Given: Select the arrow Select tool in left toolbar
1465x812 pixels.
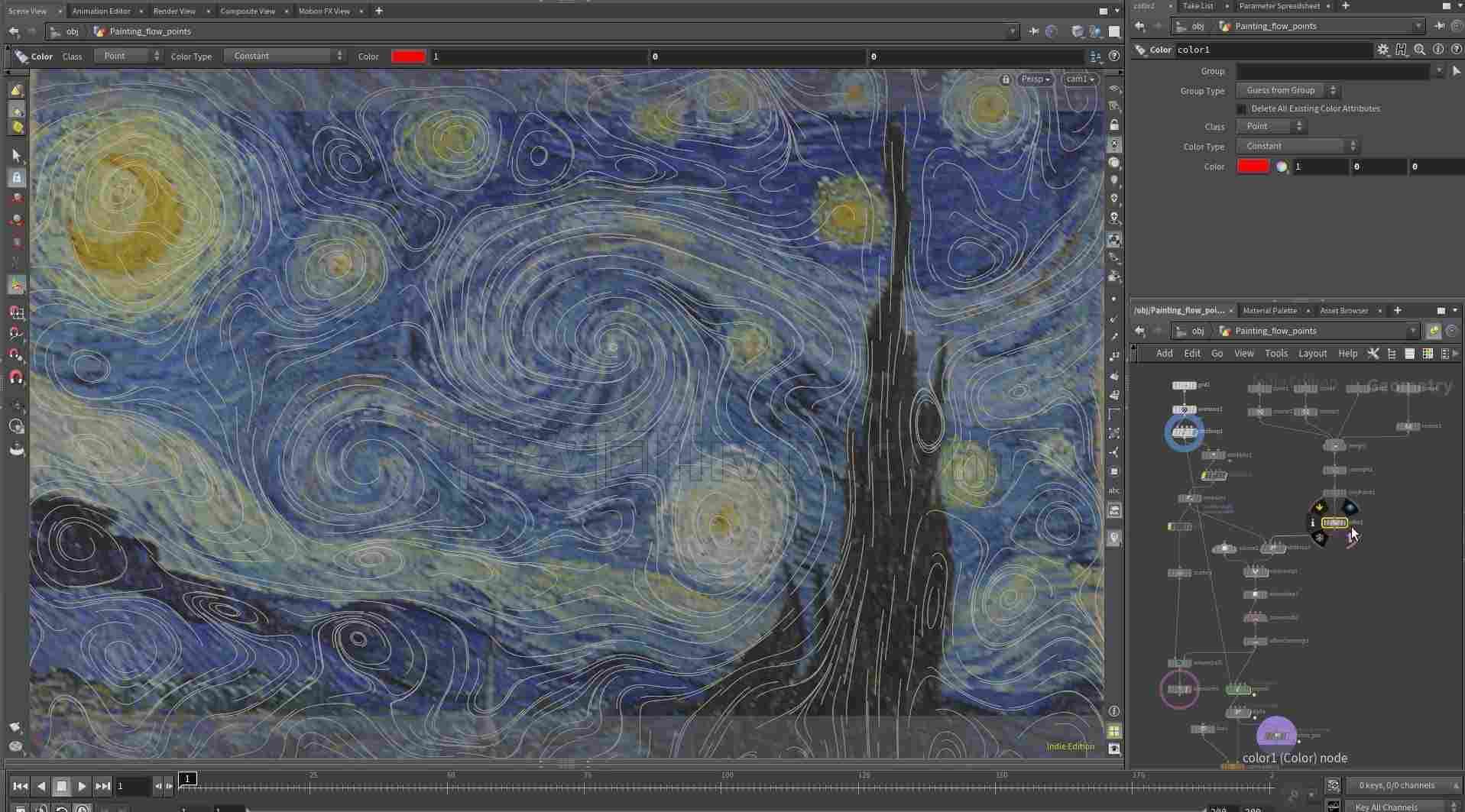Looking at the screenshot, I should 16,155.
